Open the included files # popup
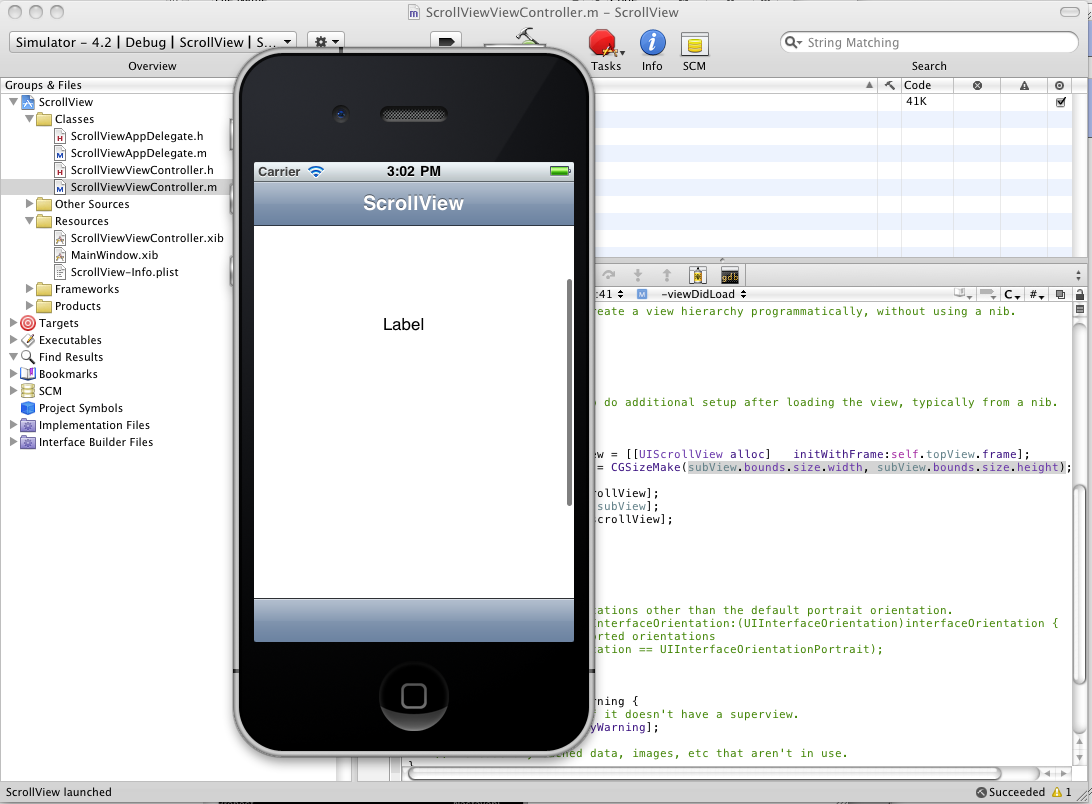The height and width of the screenshot is (804, 1092). (1036, 295)
